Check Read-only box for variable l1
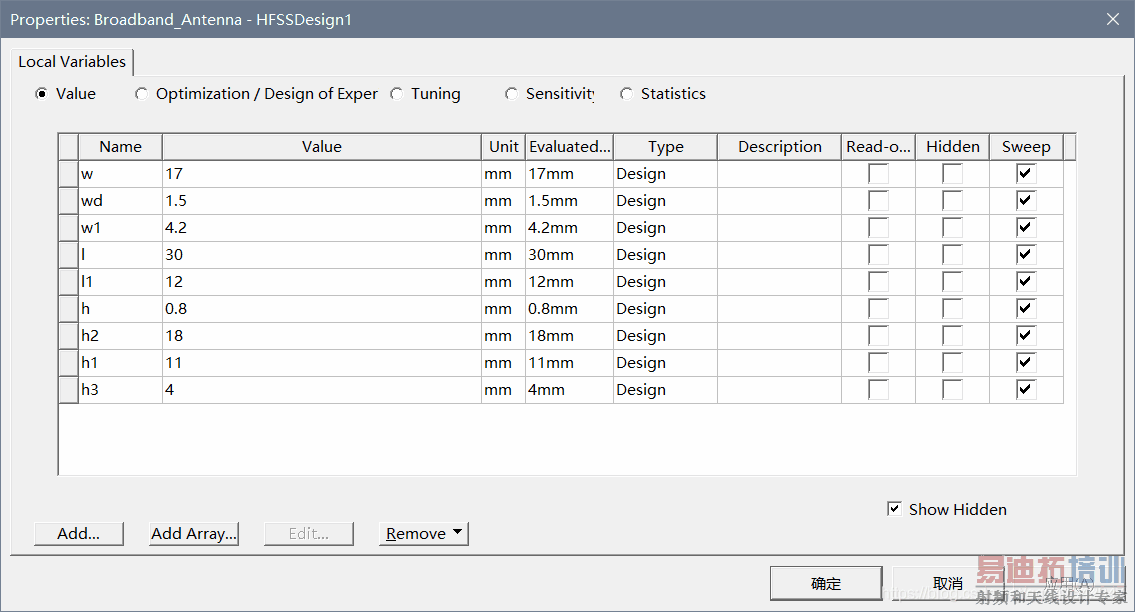The height and width of the screenshot is (612, 1135). [x=878, y=282]
